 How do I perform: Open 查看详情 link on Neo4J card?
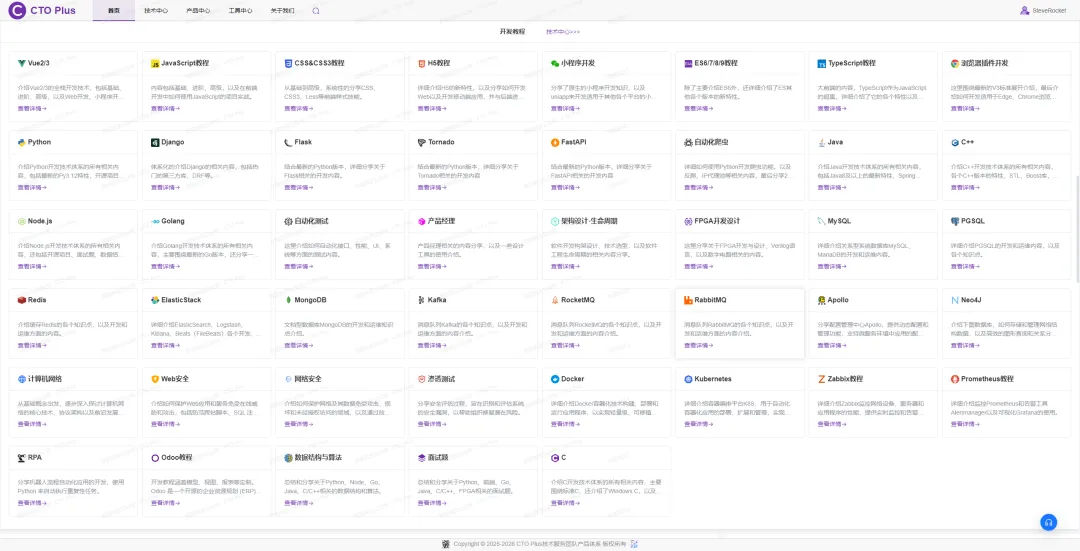(x=964, y=346)
